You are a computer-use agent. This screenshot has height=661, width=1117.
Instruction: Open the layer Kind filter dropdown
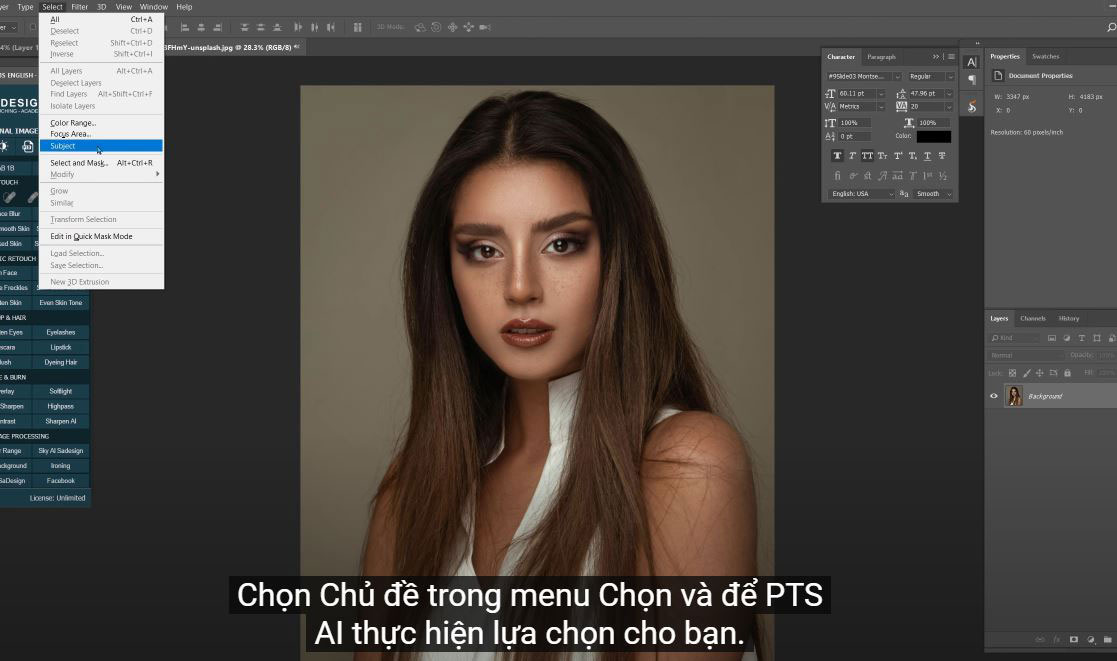click(1014, 338)
